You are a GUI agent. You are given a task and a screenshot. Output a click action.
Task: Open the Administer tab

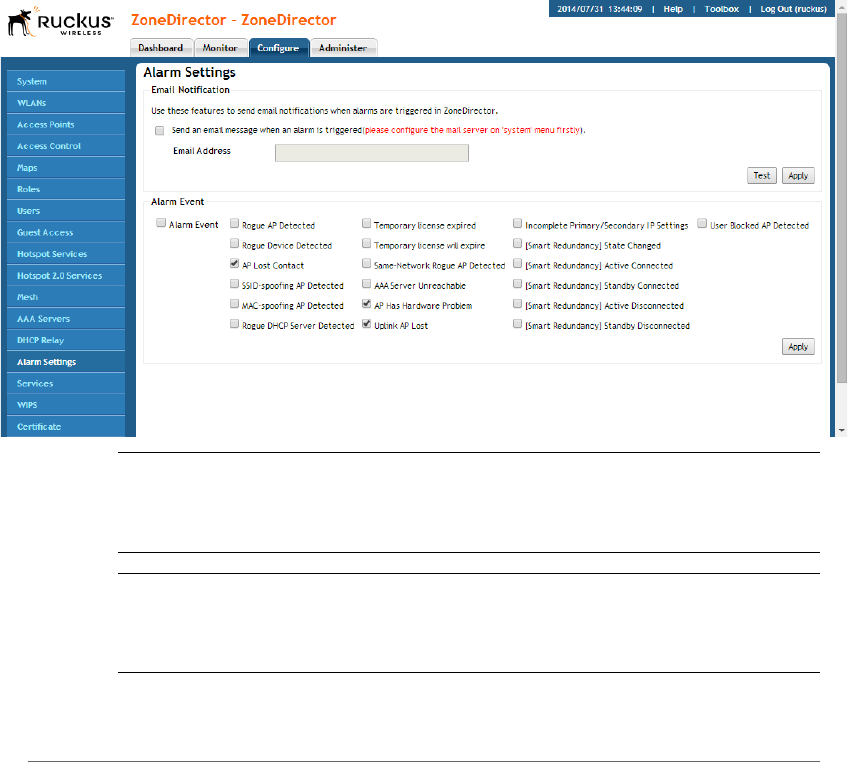point(343,48)
